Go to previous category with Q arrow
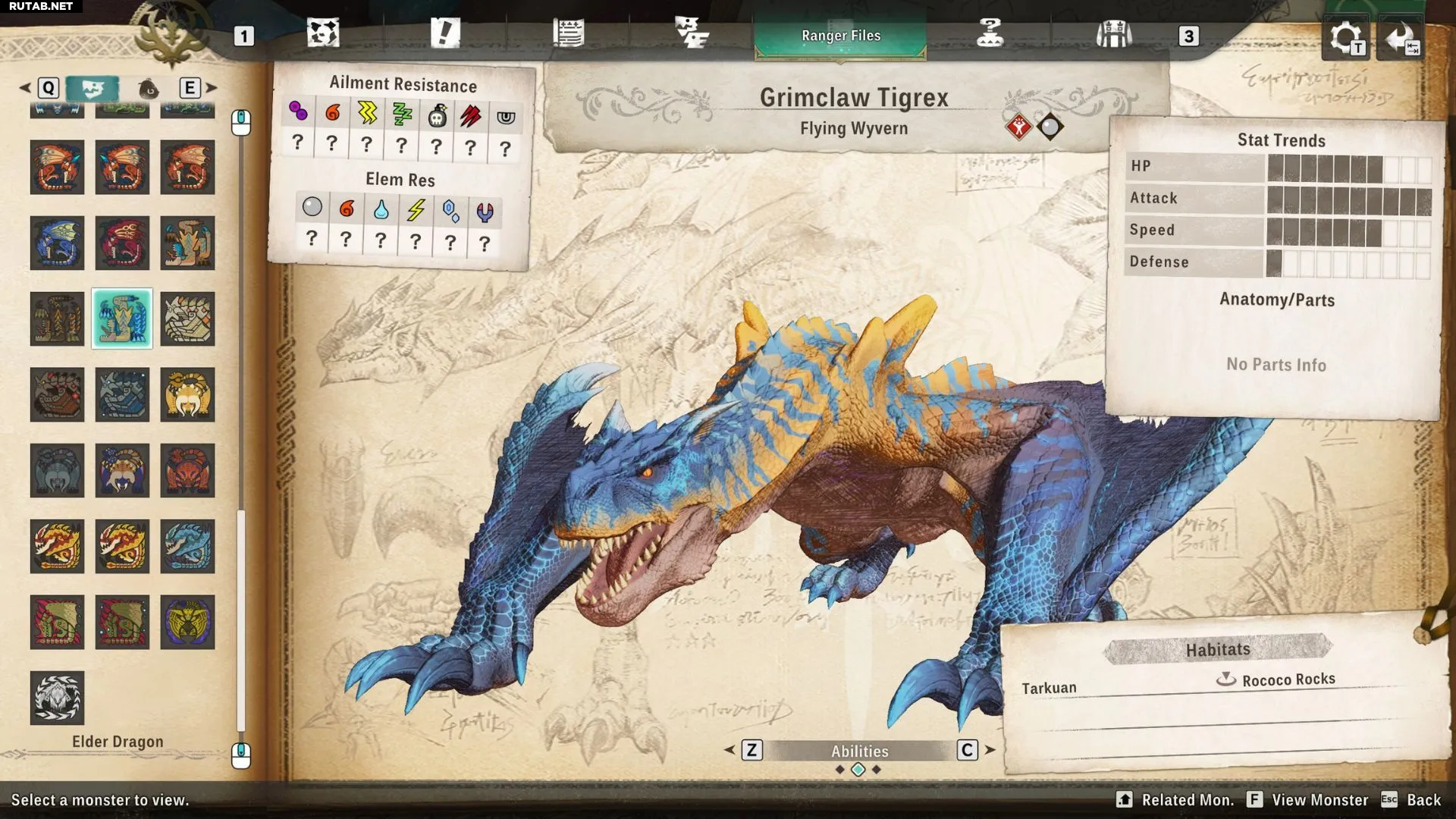Image resolution: width=1456 pixels, height=819 pixels. pos(26,88)
